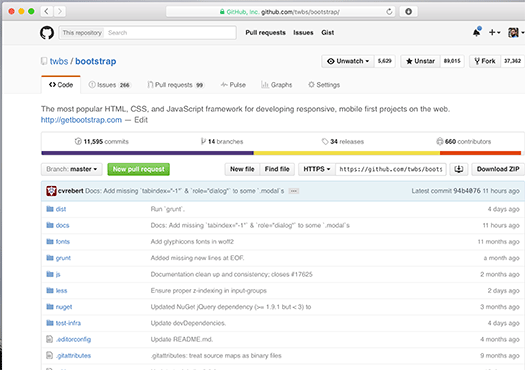This screenshot has height=370, width=525.
Task: Click the Fork button
Action: pos(485,61)
